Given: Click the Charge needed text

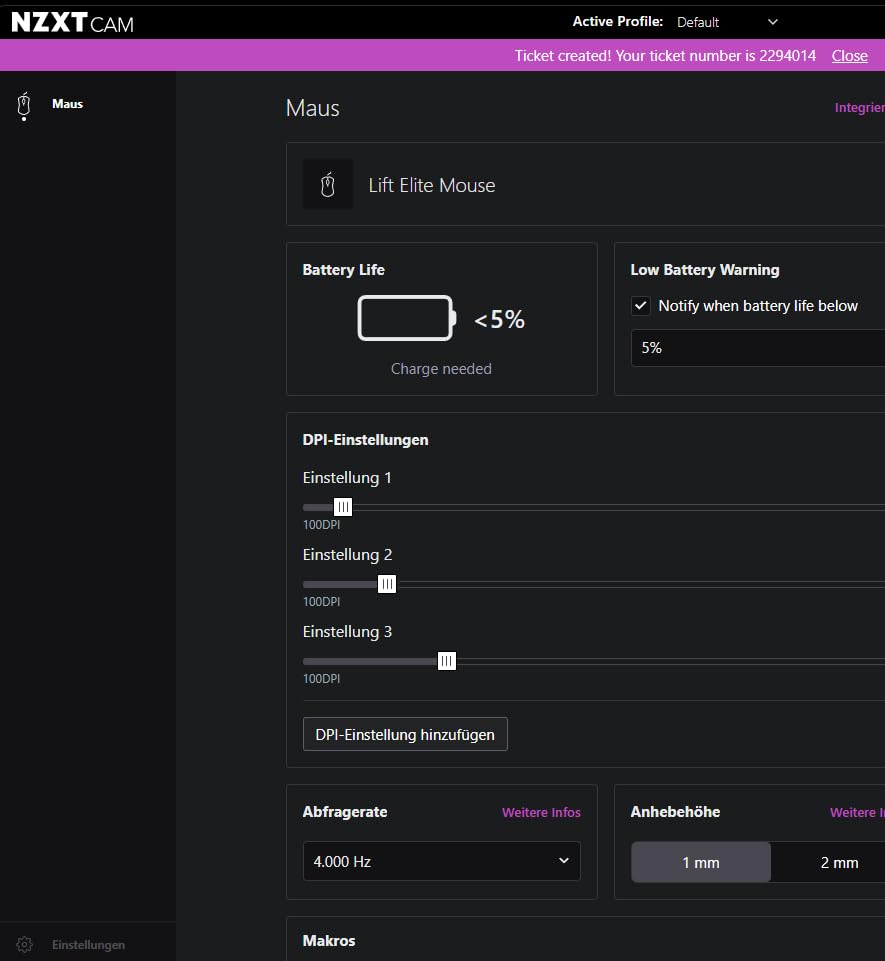Looking at the screenshot, I should (441, 369).
